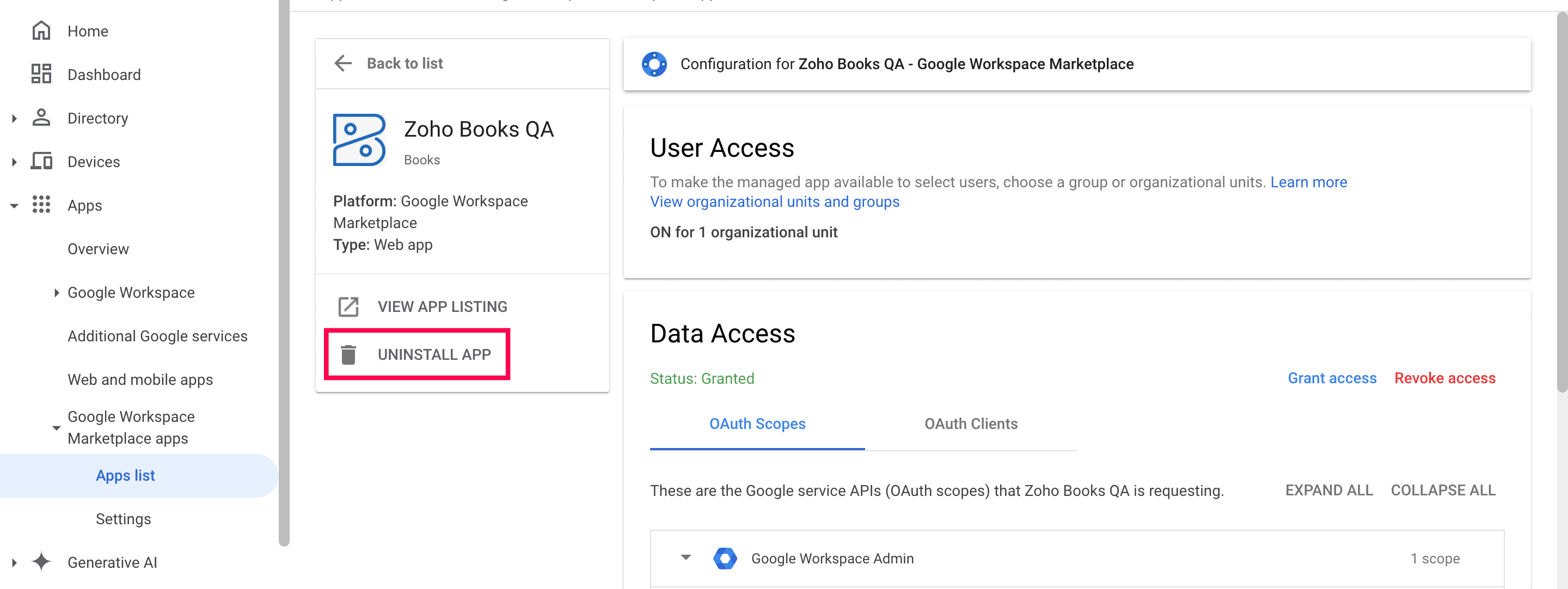Click the Directory person icon
This screenshot has width=1568, height=589.
(x=41, y=118)
